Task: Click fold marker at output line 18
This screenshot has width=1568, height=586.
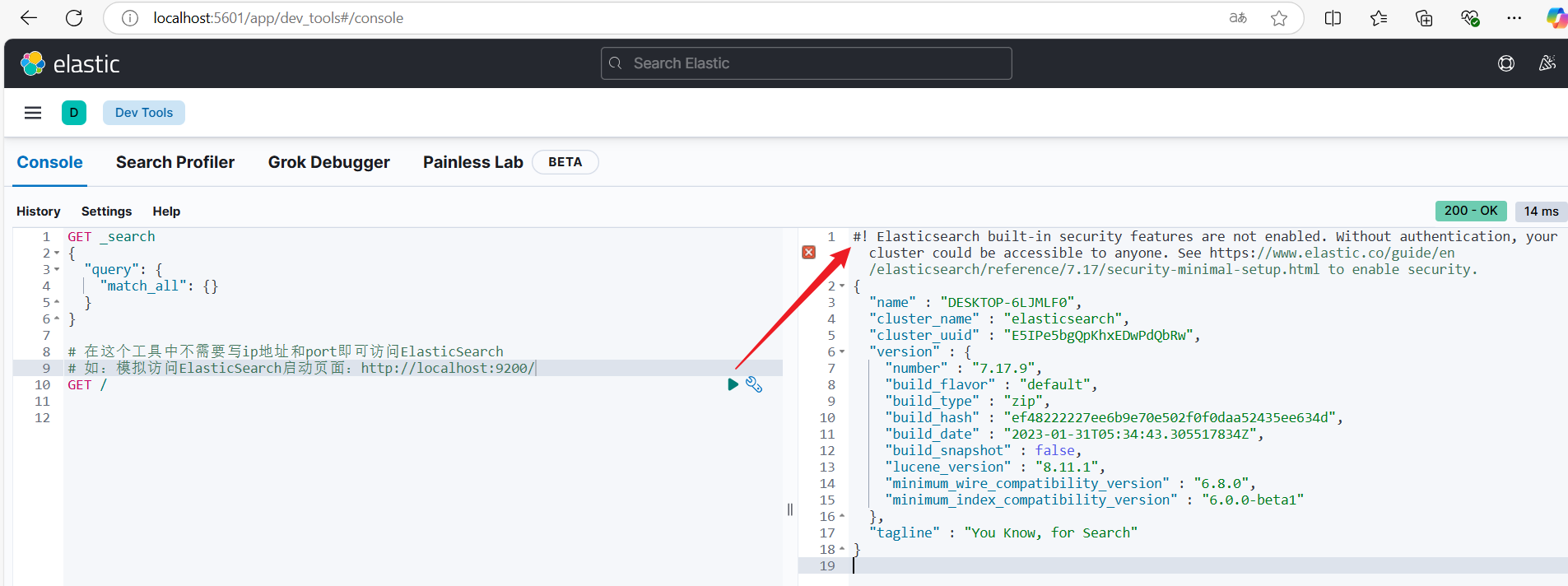Action: tap(842, 549)
